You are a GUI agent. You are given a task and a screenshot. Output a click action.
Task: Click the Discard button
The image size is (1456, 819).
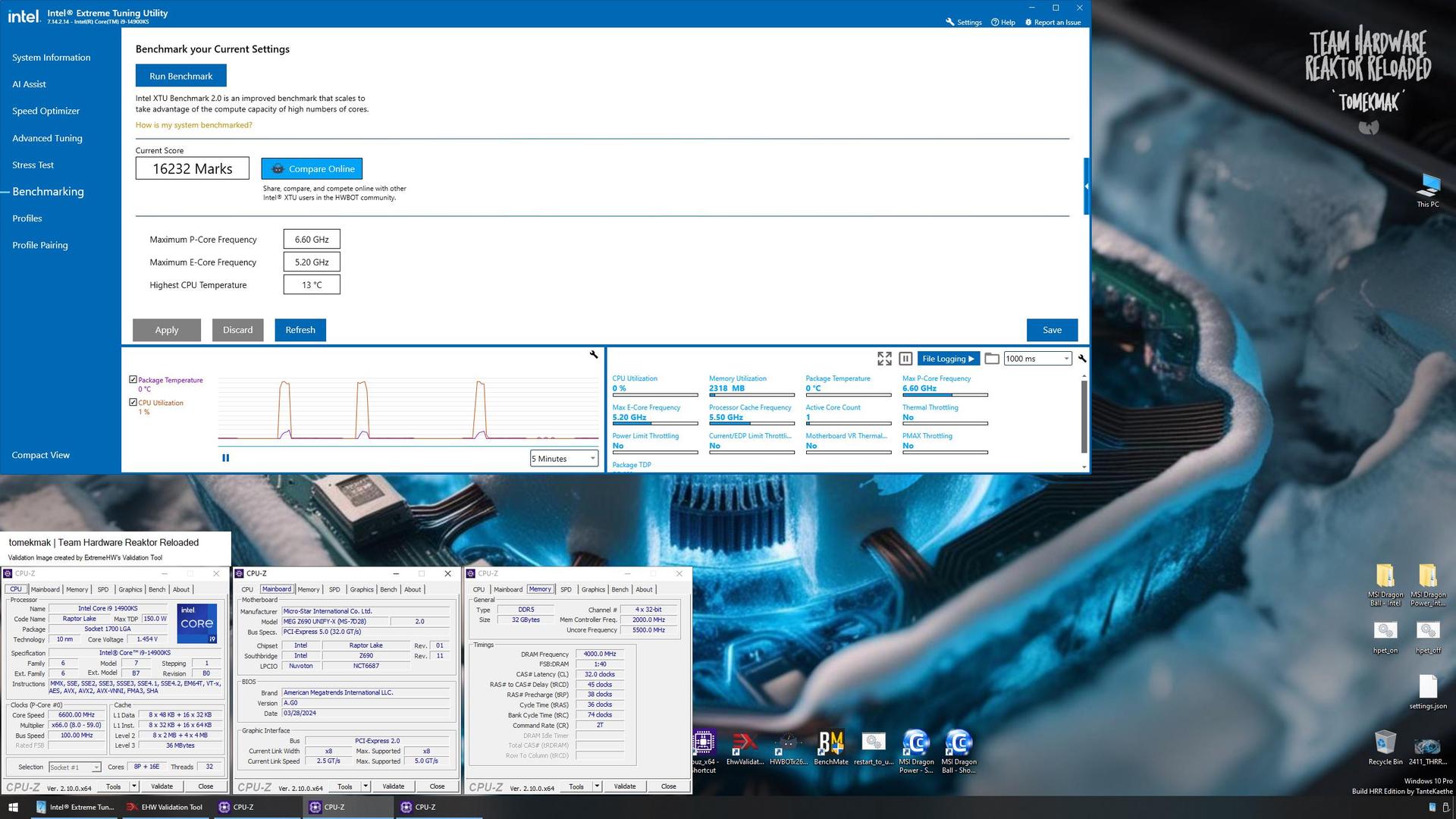(237, 330)
